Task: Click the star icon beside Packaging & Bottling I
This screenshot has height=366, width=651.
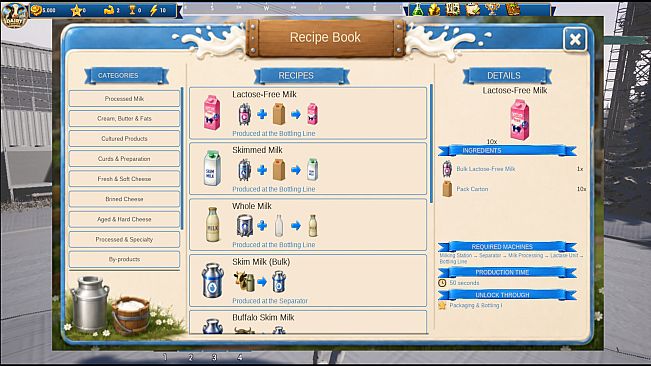Action: (x=442, y=305)
